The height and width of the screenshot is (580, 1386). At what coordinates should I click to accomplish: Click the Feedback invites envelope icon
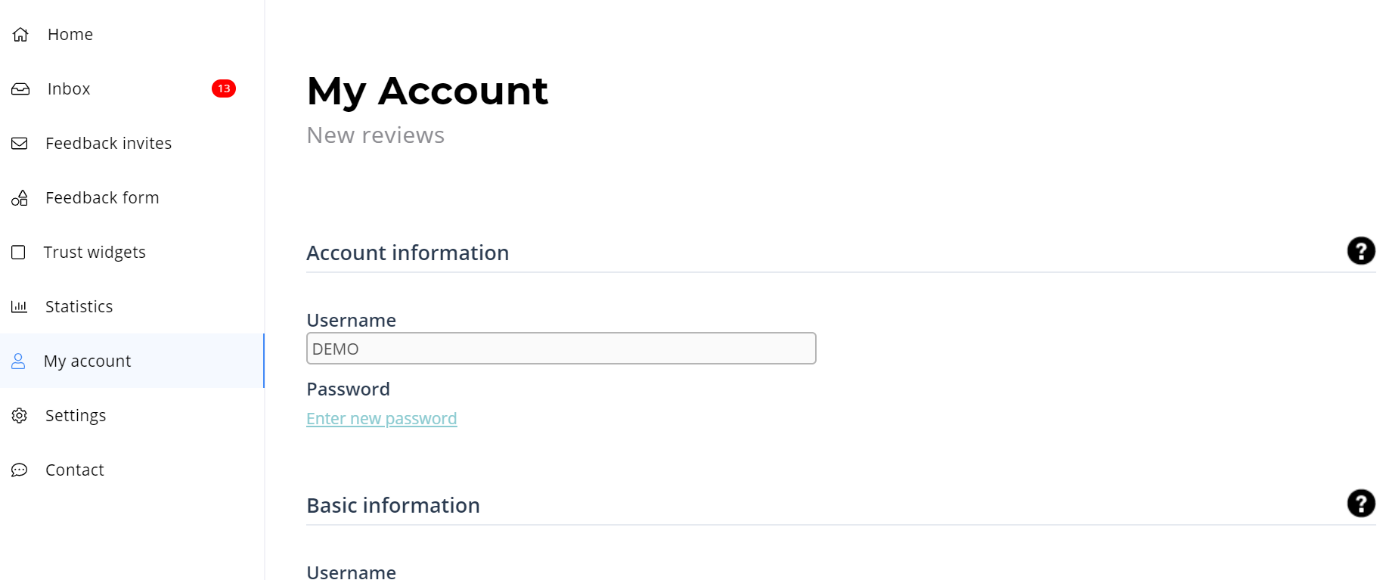(x=19, y=144)
